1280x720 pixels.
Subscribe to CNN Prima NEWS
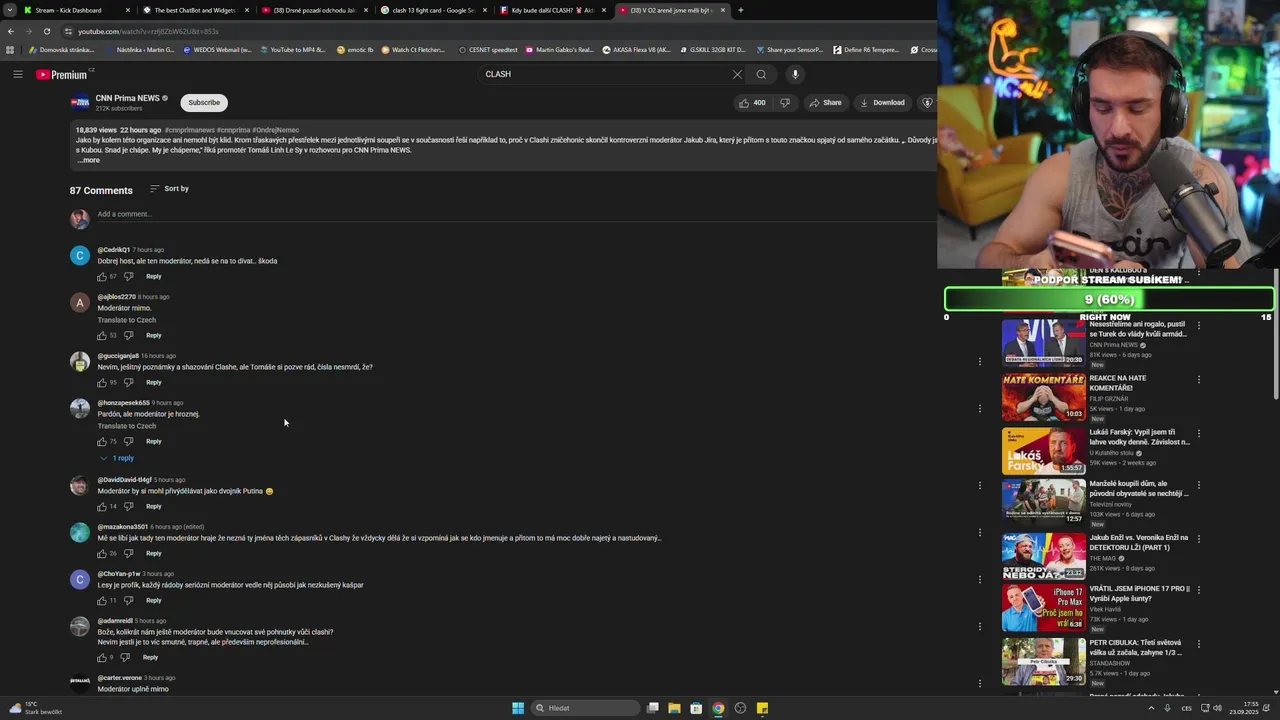(x=204, y=102)
